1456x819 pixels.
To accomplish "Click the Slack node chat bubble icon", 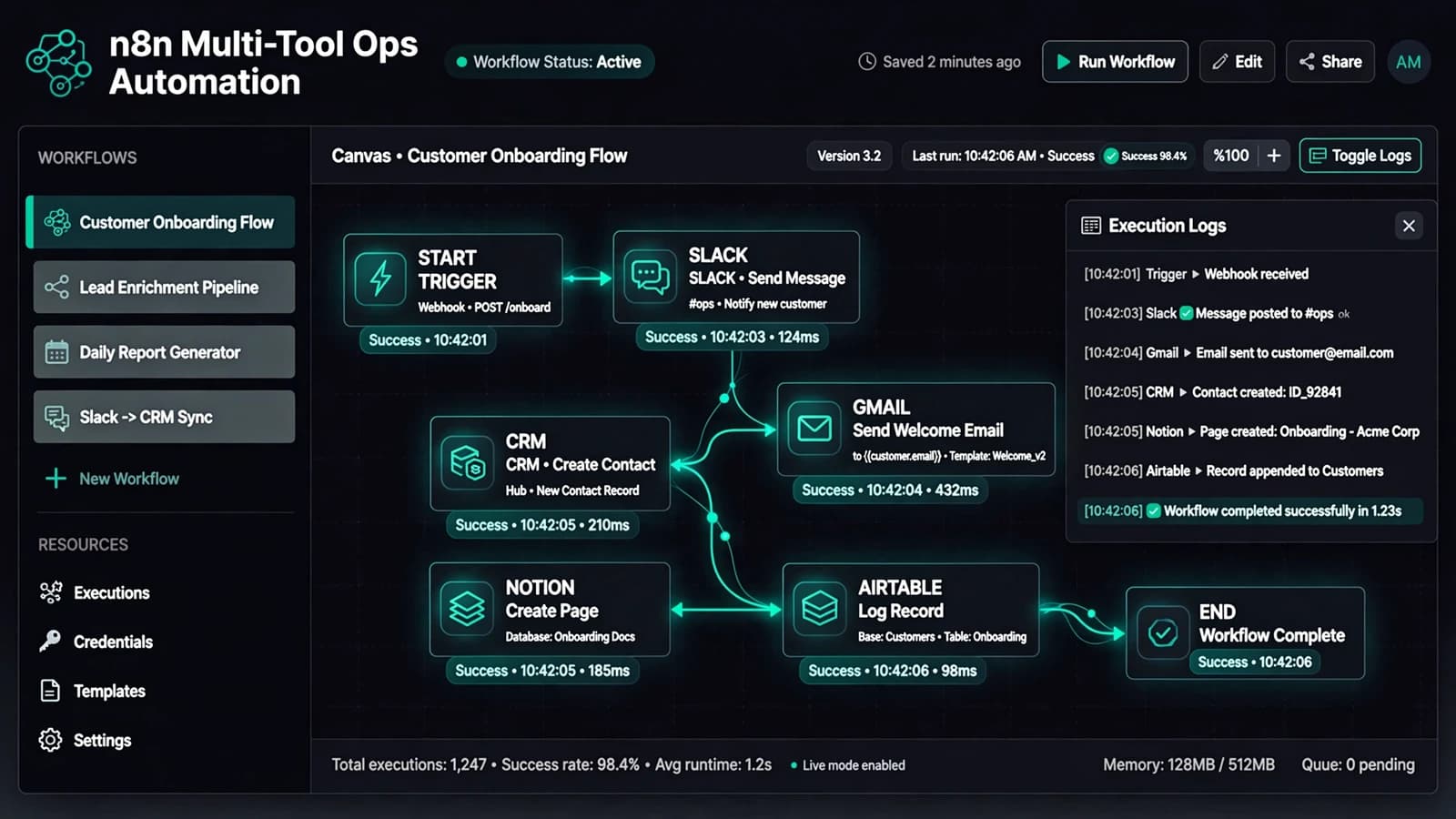I will (x=651, y=276).
